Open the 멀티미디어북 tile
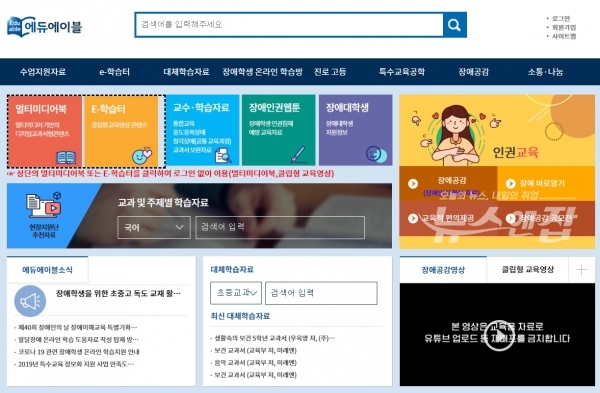 coord(44,131)
